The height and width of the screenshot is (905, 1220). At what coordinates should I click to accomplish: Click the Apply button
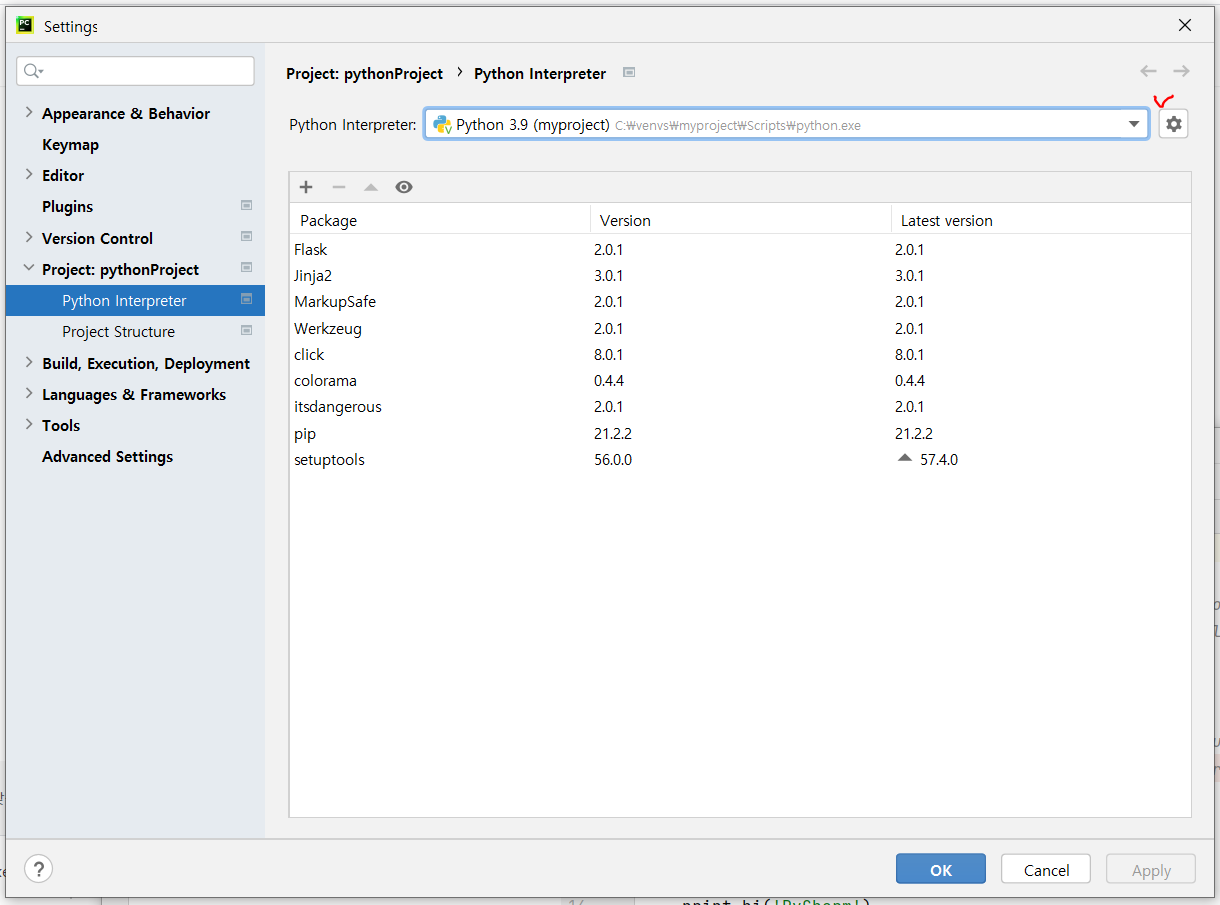(1151, 869)
